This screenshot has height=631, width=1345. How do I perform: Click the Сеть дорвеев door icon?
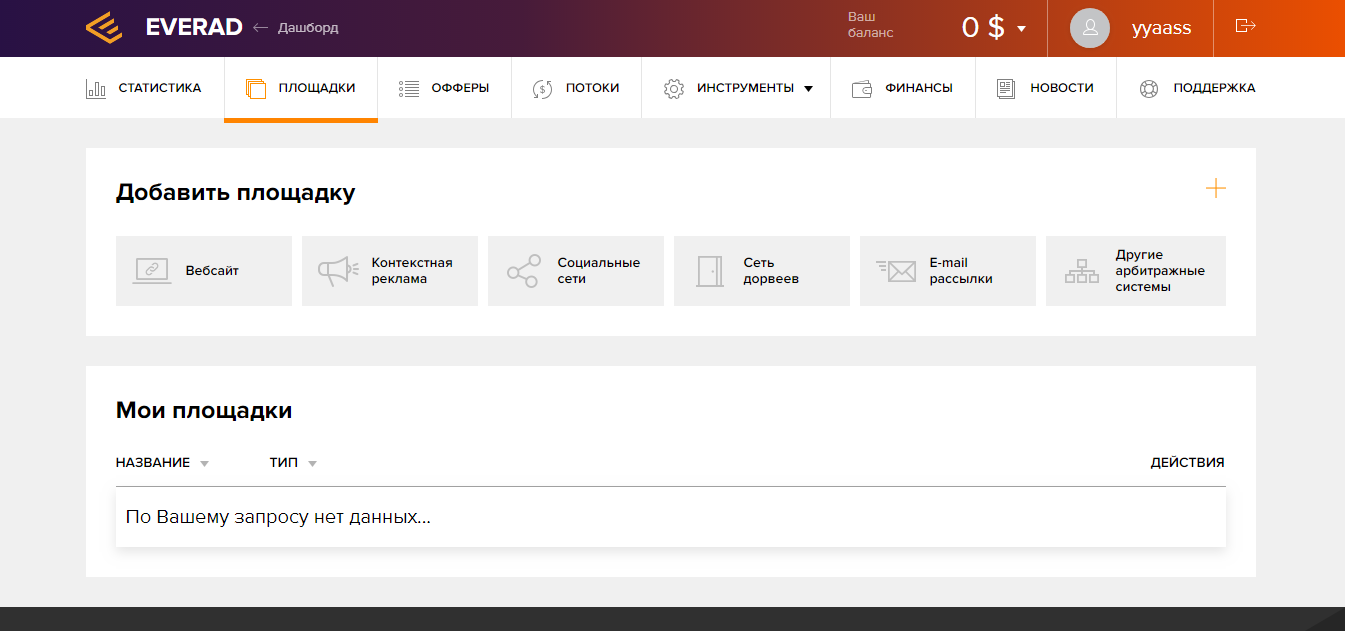[x=710, y=271]
